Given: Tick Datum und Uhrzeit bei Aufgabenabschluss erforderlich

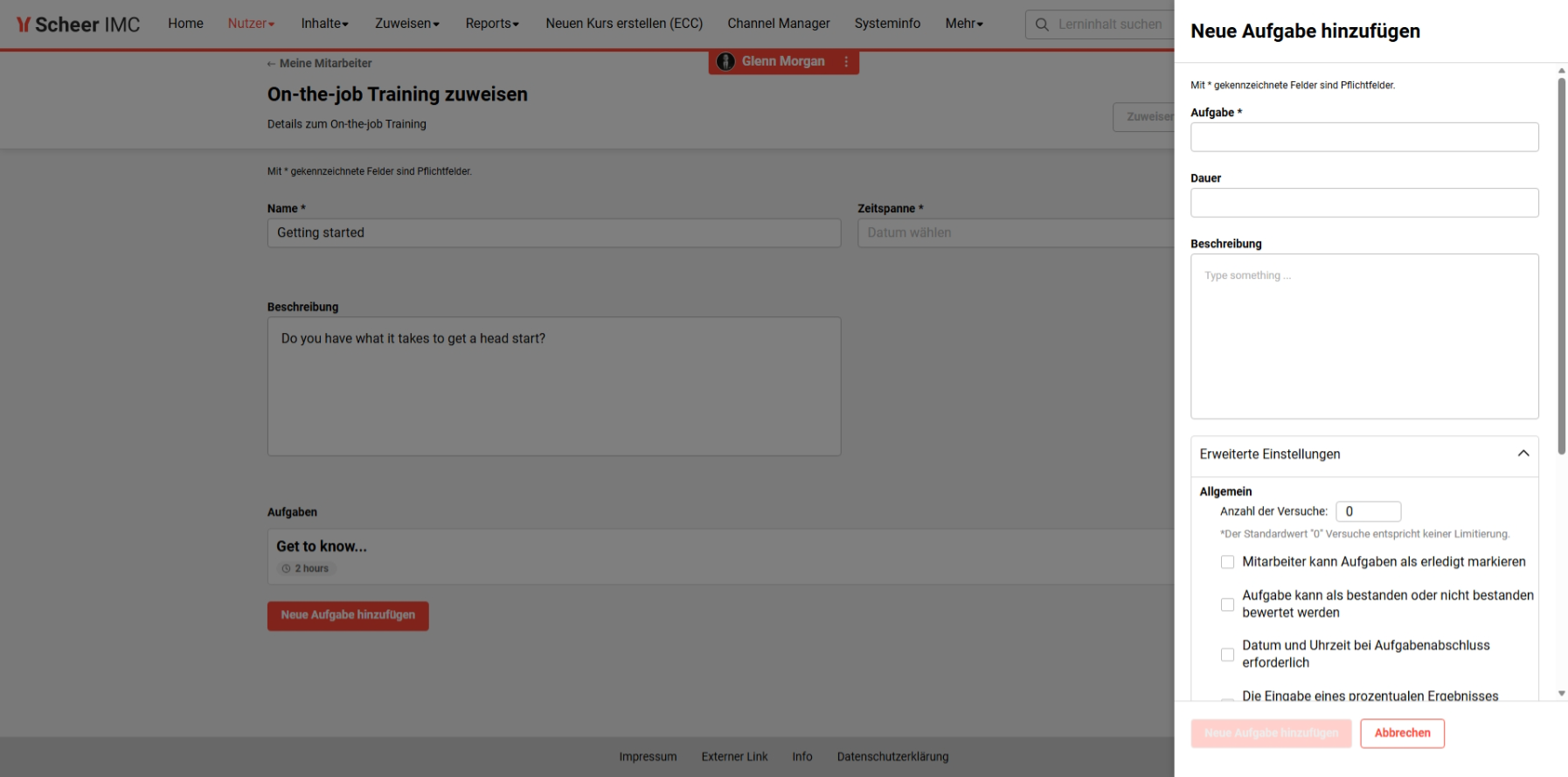Looking at the screenshot, I should (1227, 655).
